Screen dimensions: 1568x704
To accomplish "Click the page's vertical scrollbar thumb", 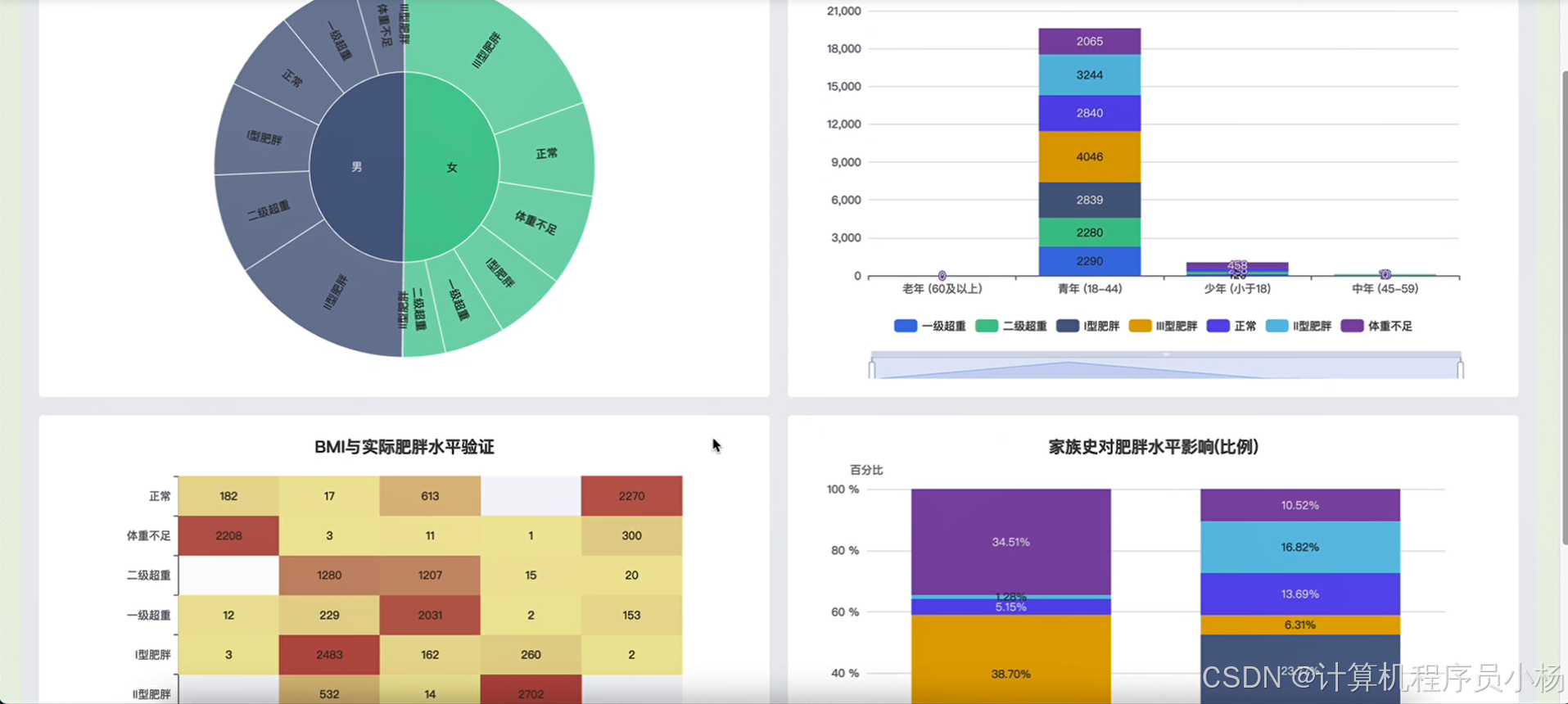I will coord(1564,307).
